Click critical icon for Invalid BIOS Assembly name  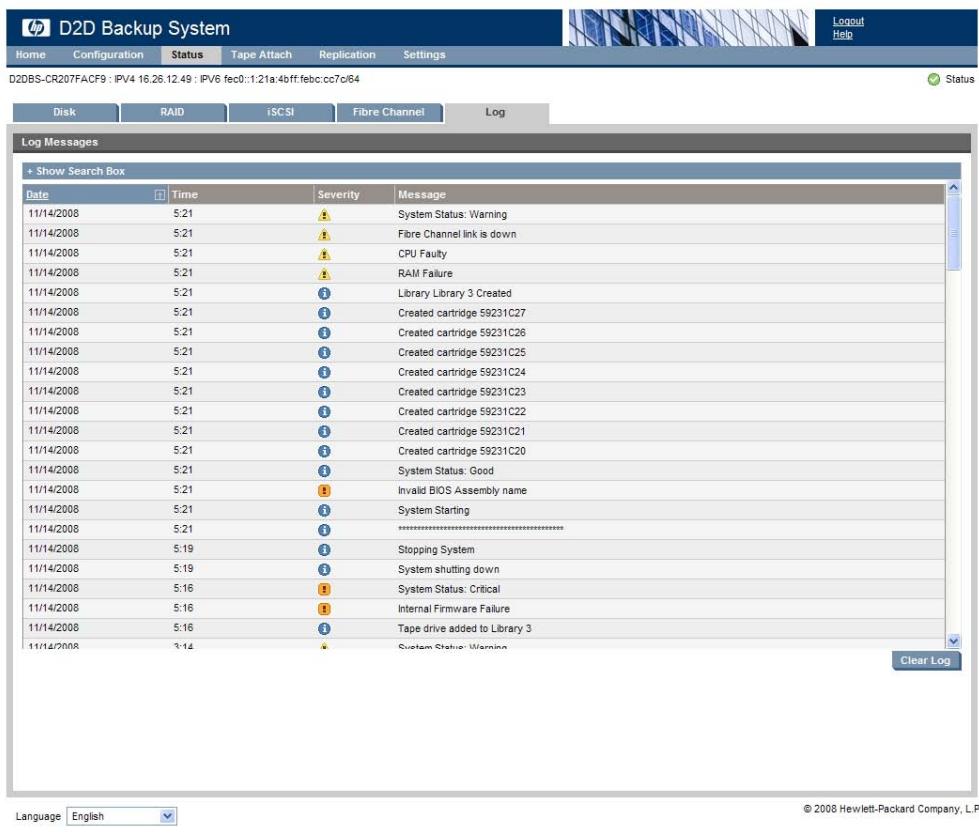pos(324,491)
